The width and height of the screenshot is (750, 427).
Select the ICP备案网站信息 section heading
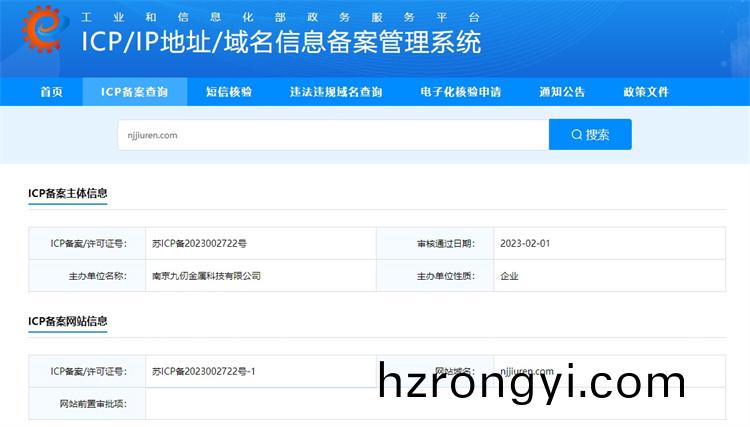pyautogui.click(x=67, y=321)
